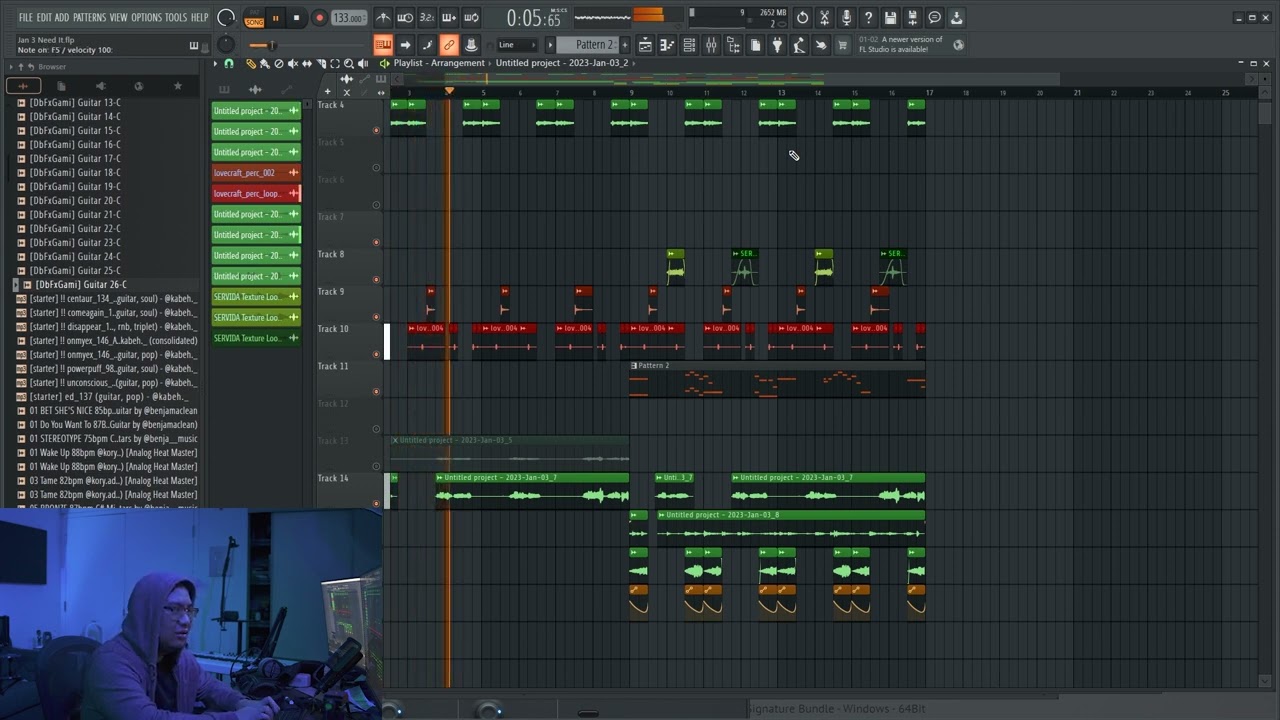1280x720 pixels.
Task: Select the playlist playback speaker tool
Action: coord(363,63)
